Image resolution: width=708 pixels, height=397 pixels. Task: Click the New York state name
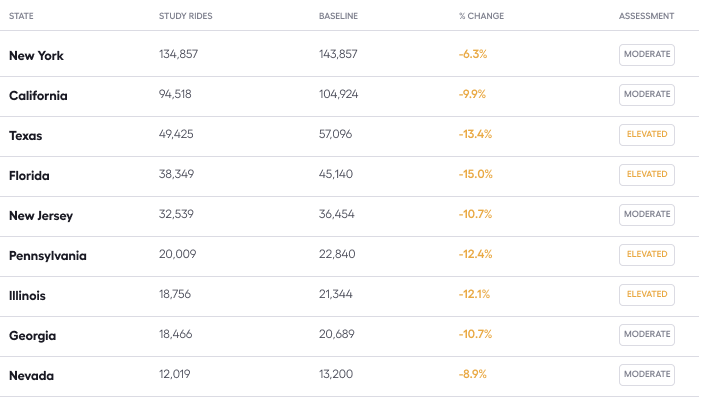(36, 56)
